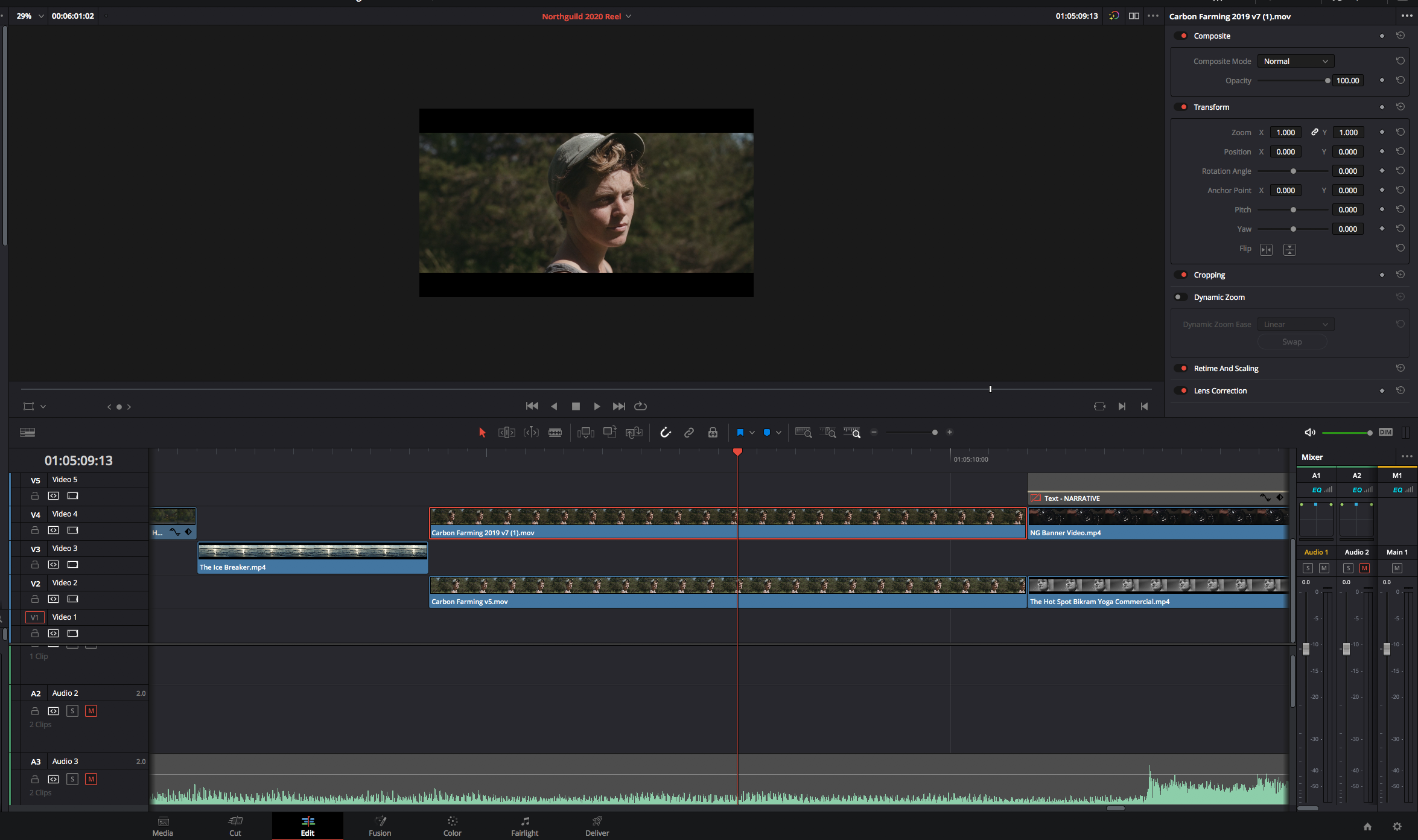This screenshot has width=1418, height=840.
Task: Solo the Audio 3 track
Action: 72,779
